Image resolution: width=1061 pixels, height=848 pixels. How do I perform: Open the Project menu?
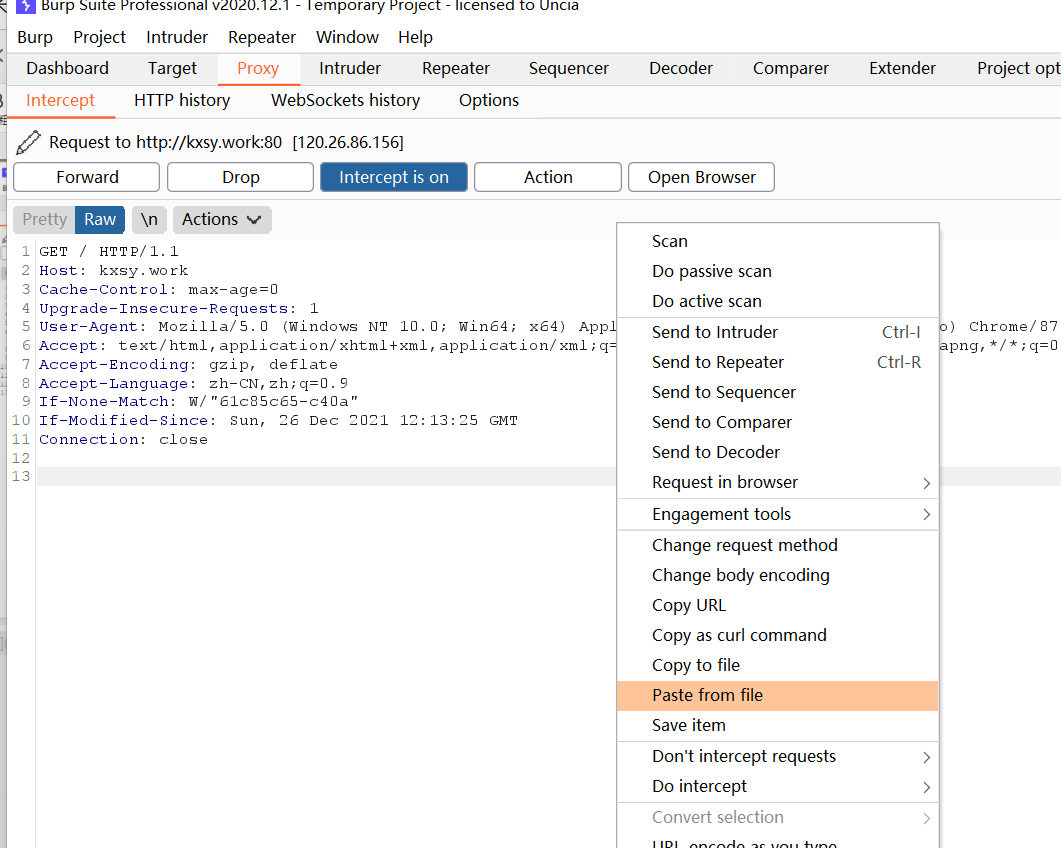[x=99, y=37]
